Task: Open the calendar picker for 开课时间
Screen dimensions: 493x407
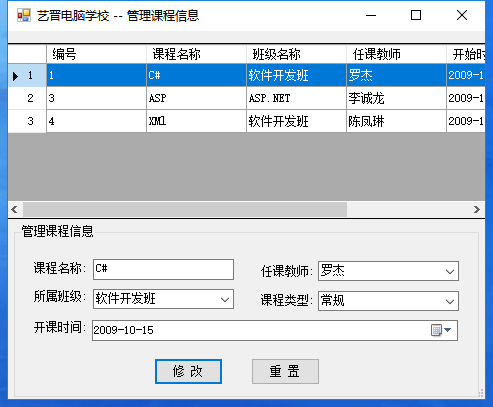Action: click(x=441, y=330)
